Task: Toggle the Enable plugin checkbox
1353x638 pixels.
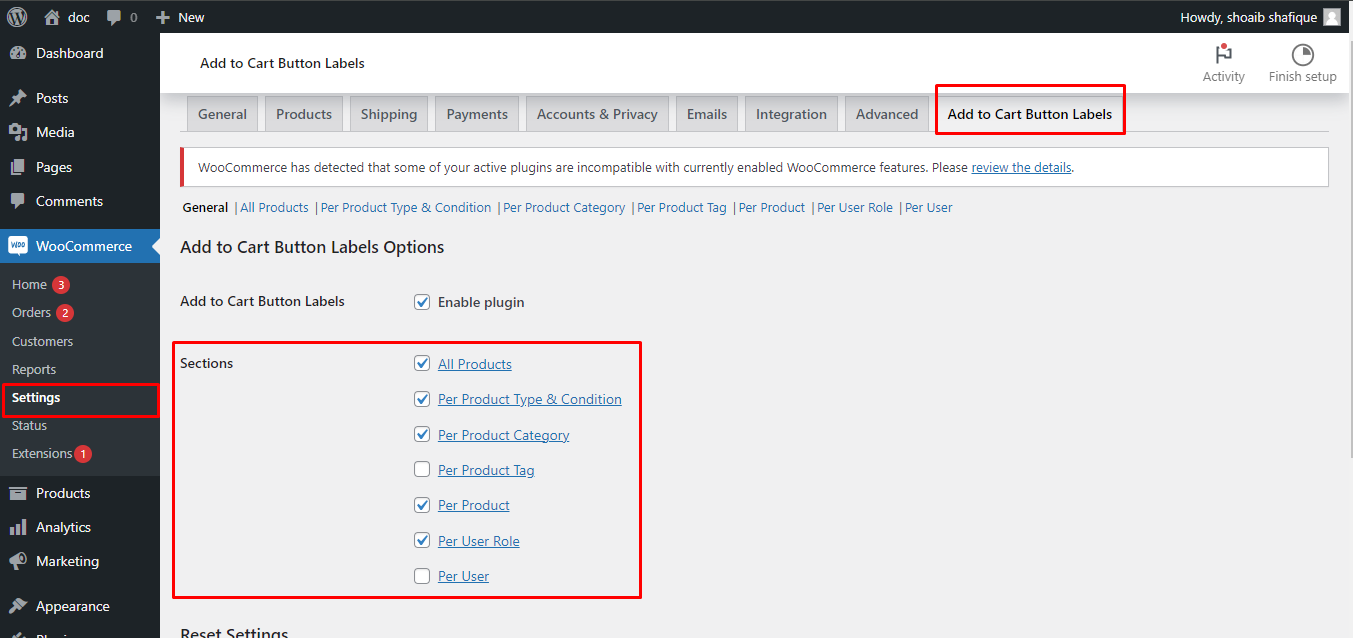Action: click(422, 302)
